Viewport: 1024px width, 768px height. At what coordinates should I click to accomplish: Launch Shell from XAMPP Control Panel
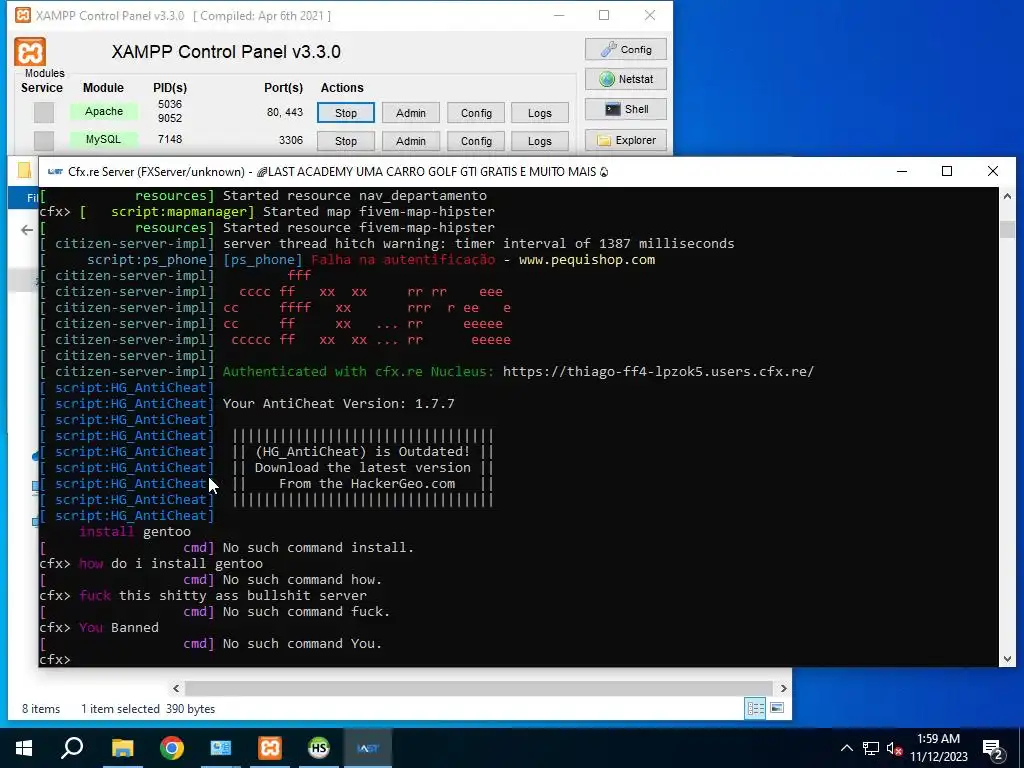(x=626, y=109)
